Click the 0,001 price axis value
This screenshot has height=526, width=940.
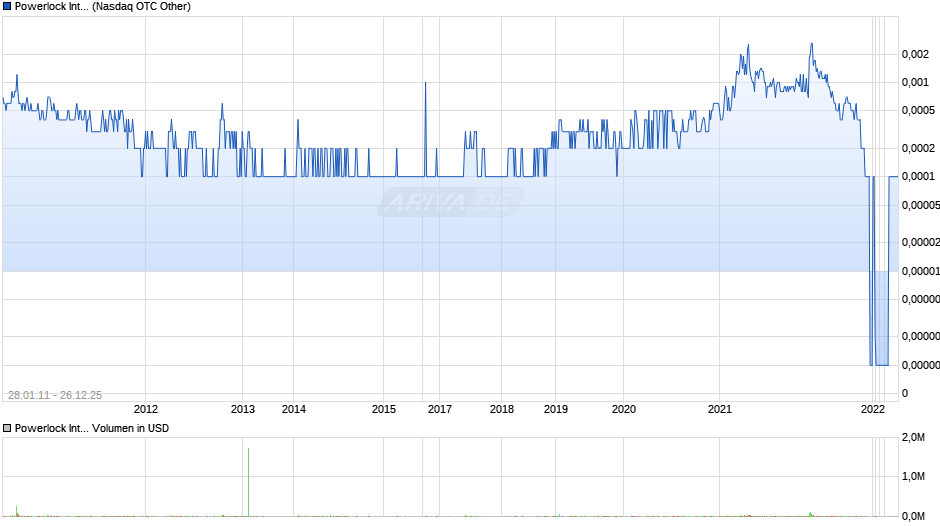tap(915, 82)
